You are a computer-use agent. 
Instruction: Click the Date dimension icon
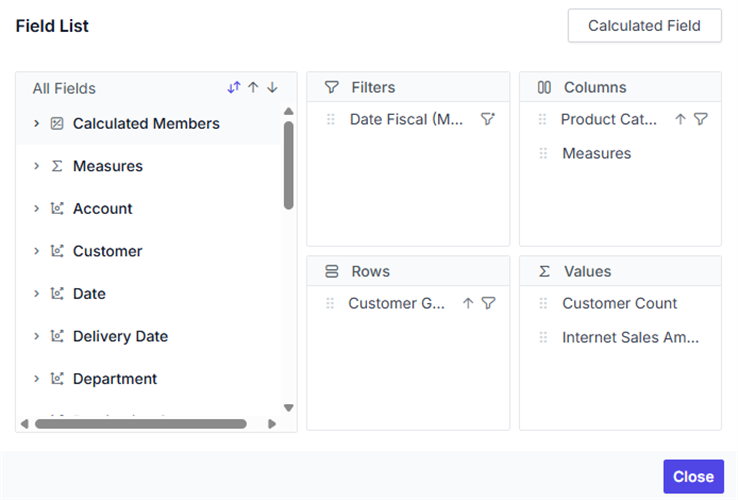tap(57, 294)
